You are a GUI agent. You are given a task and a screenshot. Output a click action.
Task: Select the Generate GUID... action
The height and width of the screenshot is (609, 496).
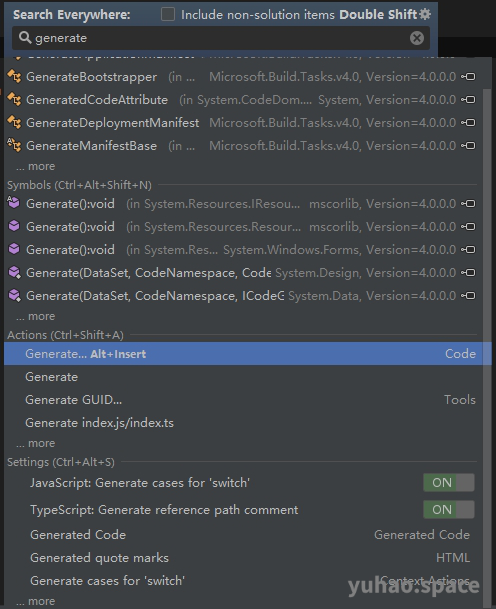click(x=248, y=400)
